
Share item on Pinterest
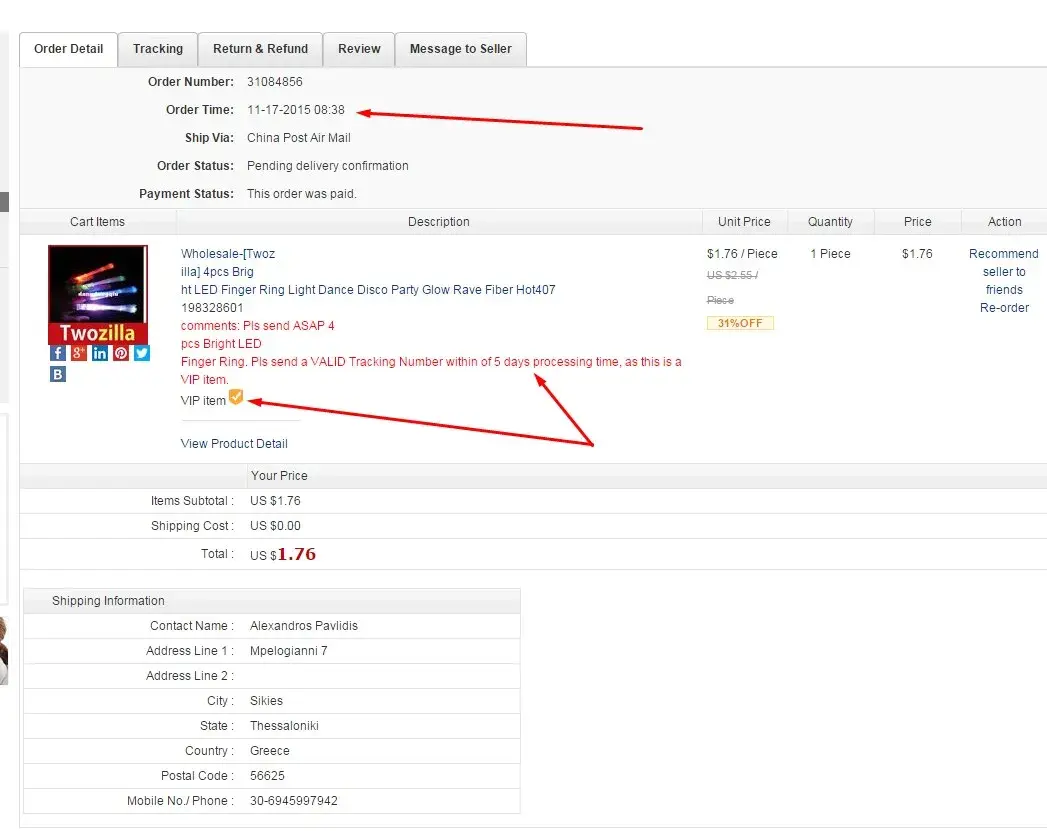[121, 353]
